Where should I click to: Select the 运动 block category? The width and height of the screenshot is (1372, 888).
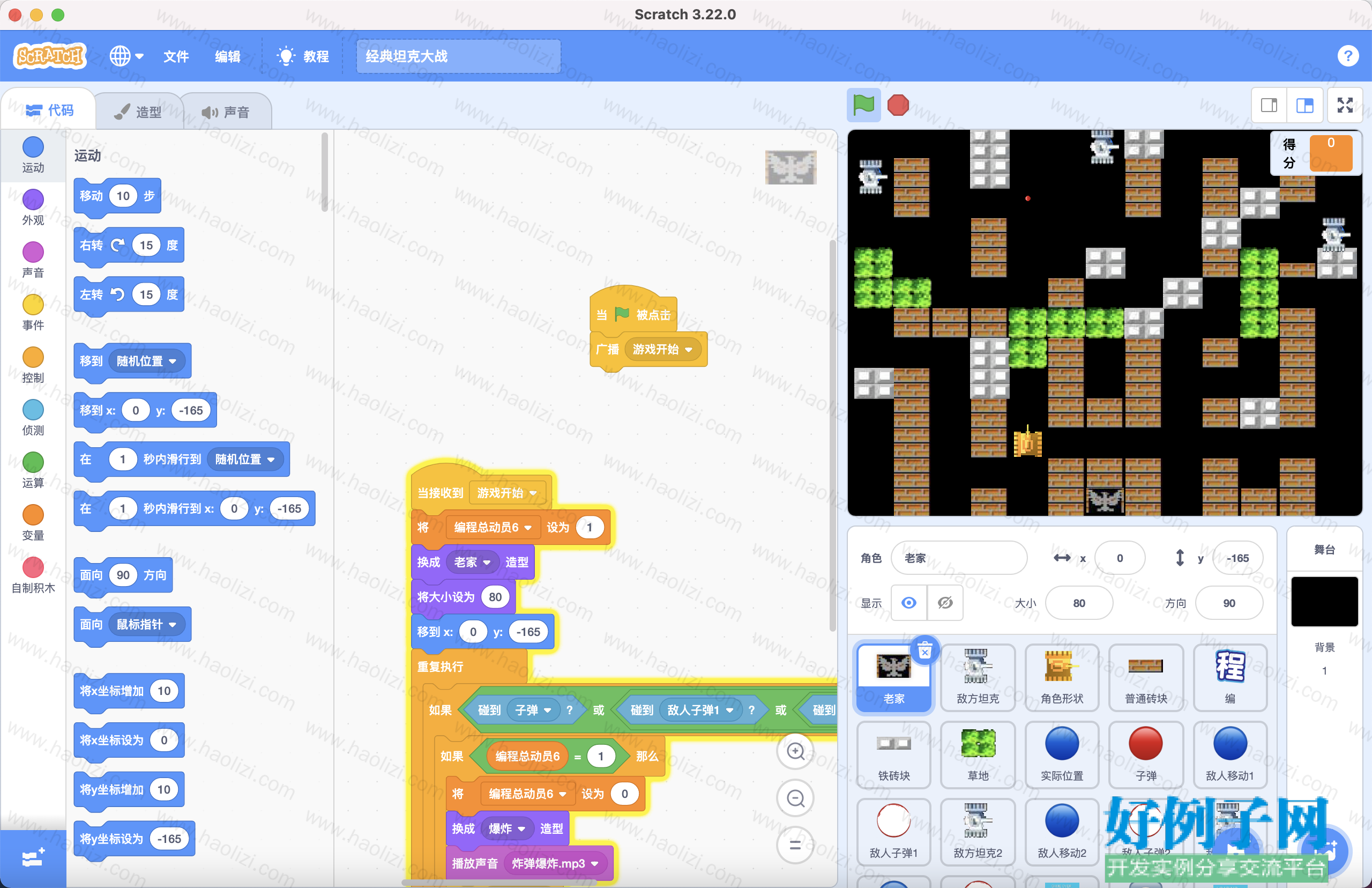[x=33, y=154]
